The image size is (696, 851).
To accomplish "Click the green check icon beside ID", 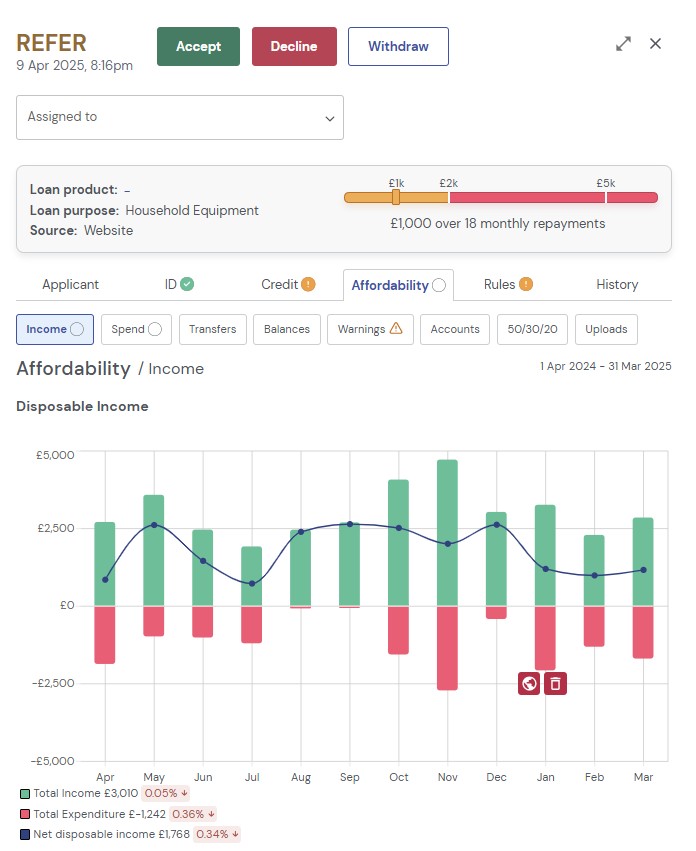I will [x=187, y=284].
